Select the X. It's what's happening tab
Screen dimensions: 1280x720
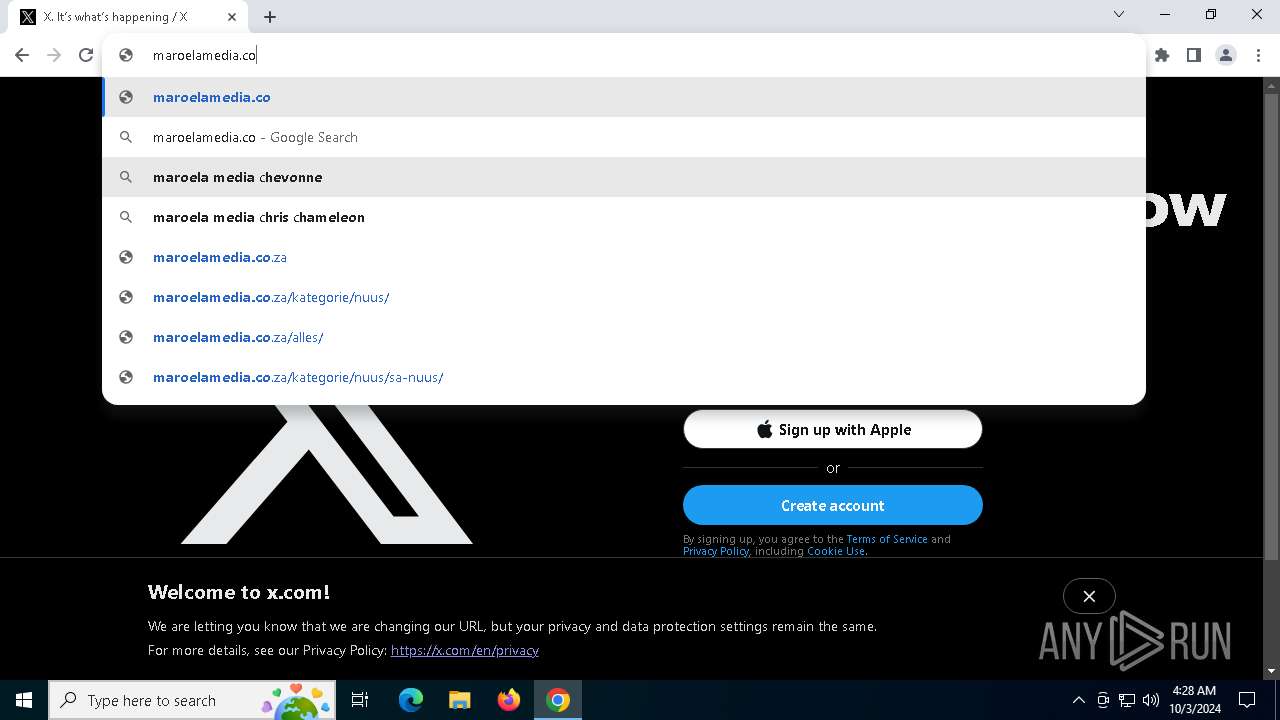click(x=128, y=17)
